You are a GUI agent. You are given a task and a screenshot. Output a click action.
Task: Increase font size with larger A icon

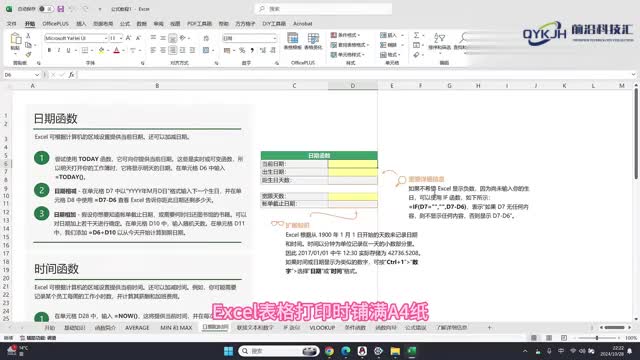pyautogui.click(x=129, y=38)
